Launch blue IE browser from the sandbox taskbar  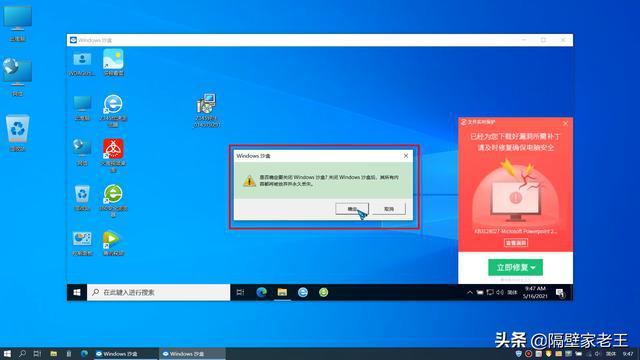pos(303,292)
